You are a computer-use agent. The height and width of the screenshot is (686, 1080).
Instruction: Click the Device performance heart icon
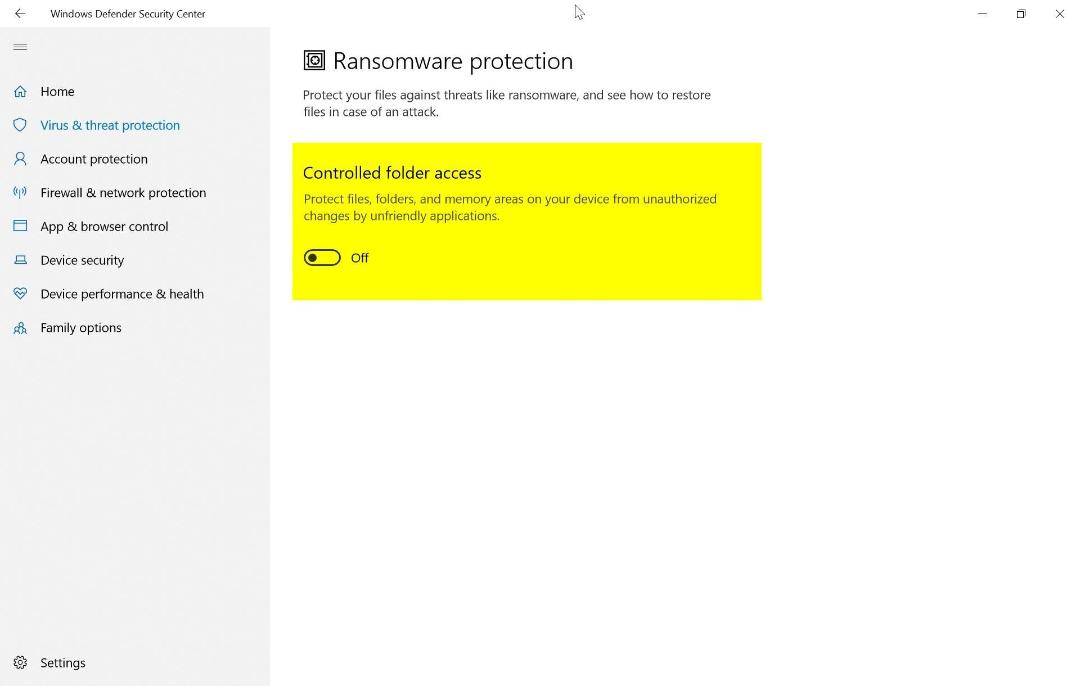point(20,293)
